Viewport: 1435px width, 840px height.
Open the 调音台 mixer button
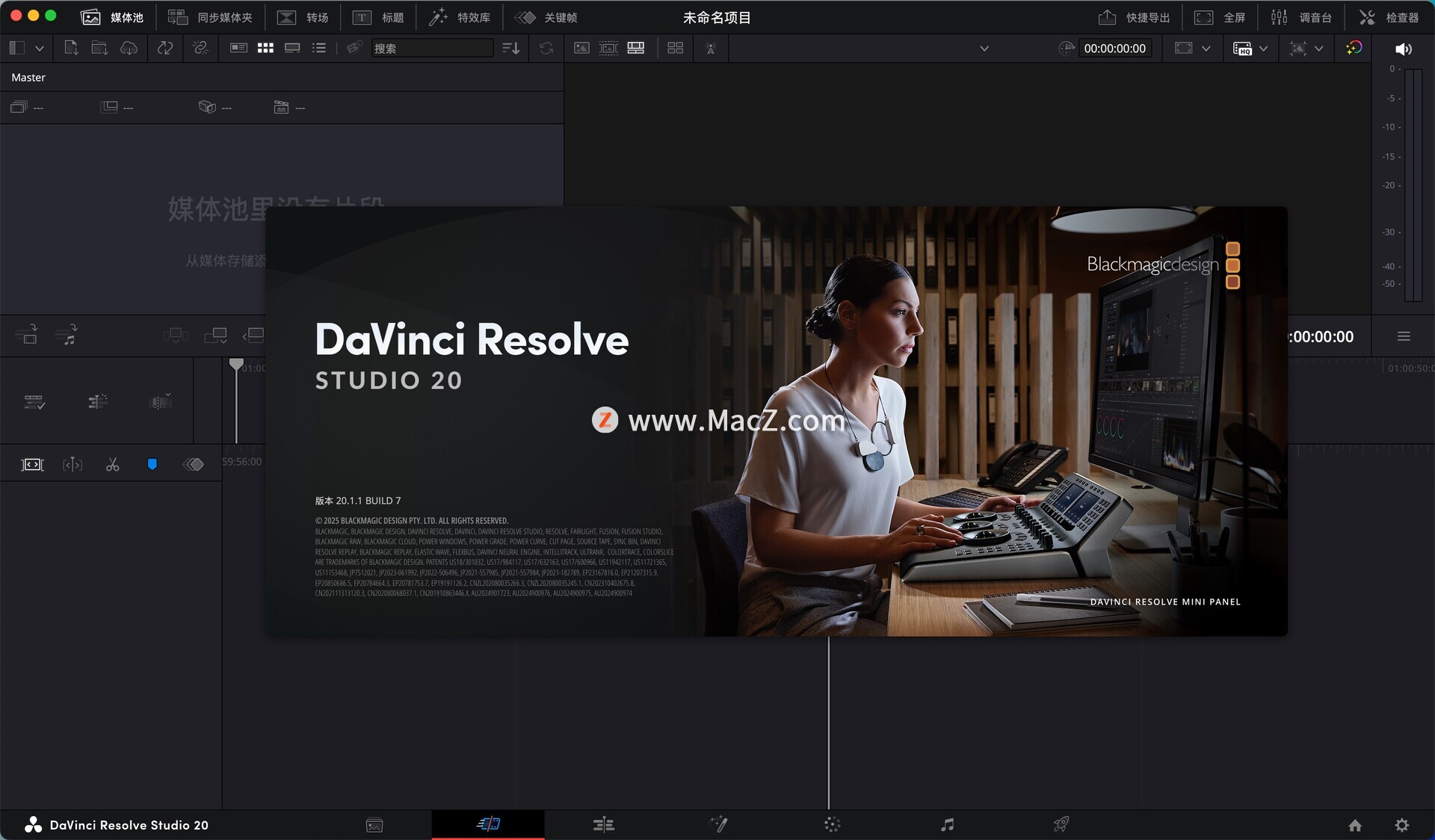[x=1301, y=17]
